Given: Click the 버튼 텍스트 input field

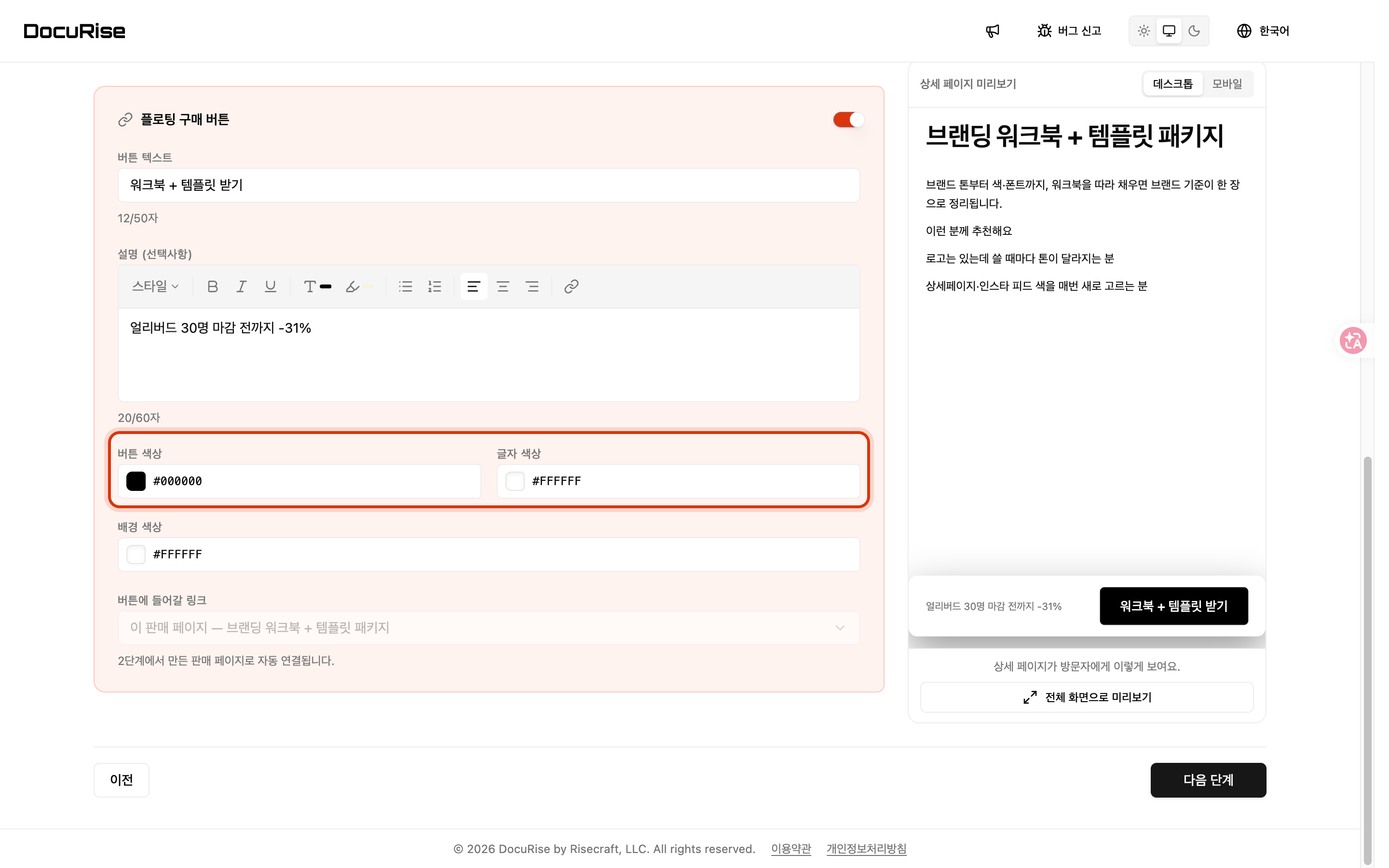Looking at the screenshot, I should pos(489,185).
